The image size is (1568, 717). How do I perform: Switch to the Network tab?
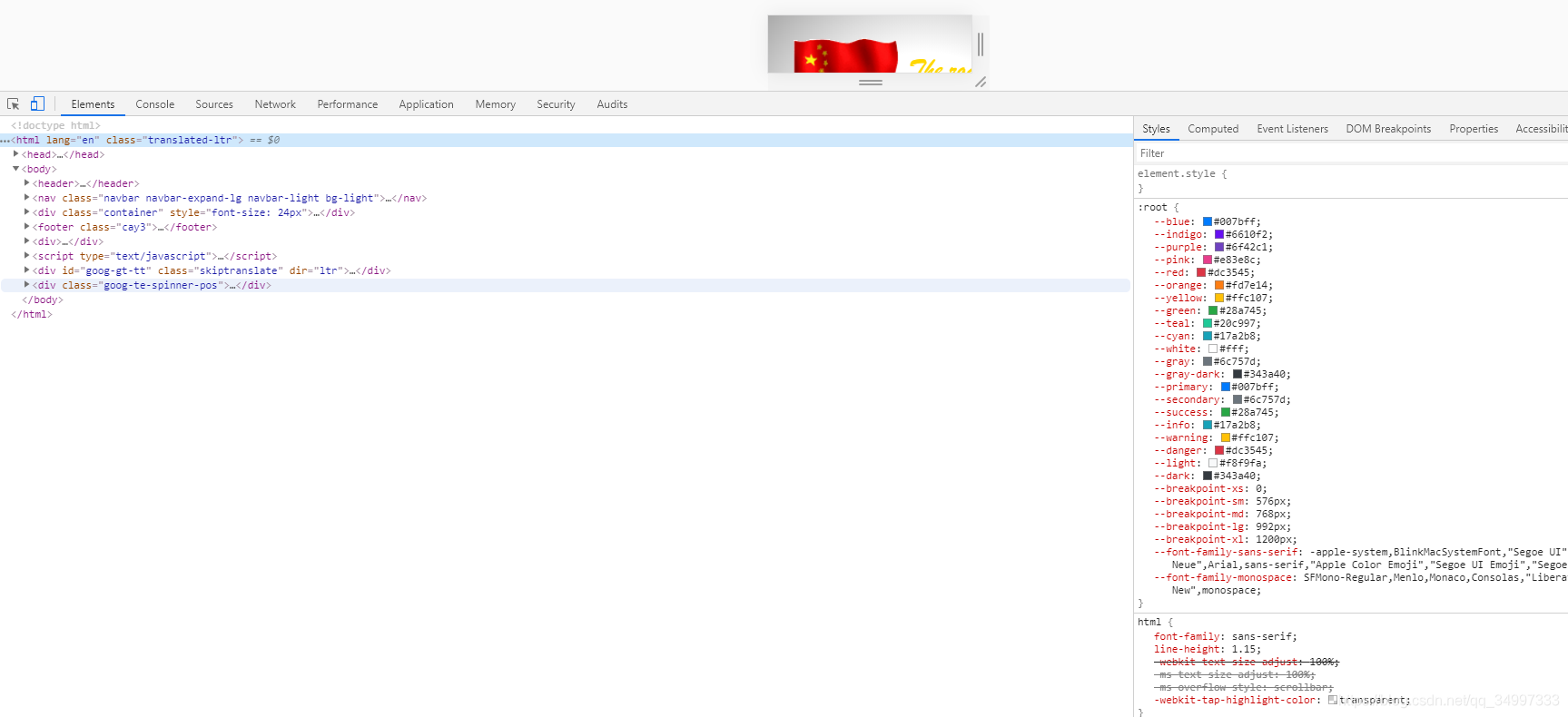[275, 104]
